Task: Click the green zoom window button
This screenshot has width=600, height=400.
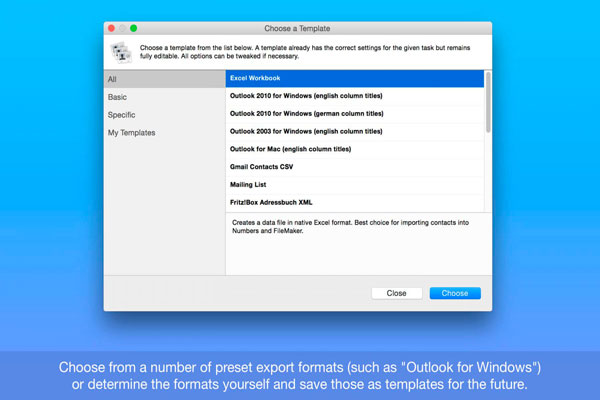Action: [134, 29]
